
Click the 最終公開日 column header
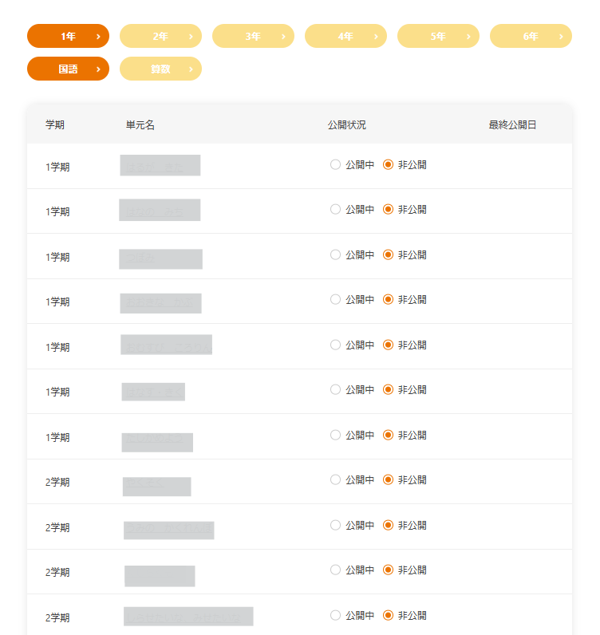pyautogui.click(x=512, y=125)
